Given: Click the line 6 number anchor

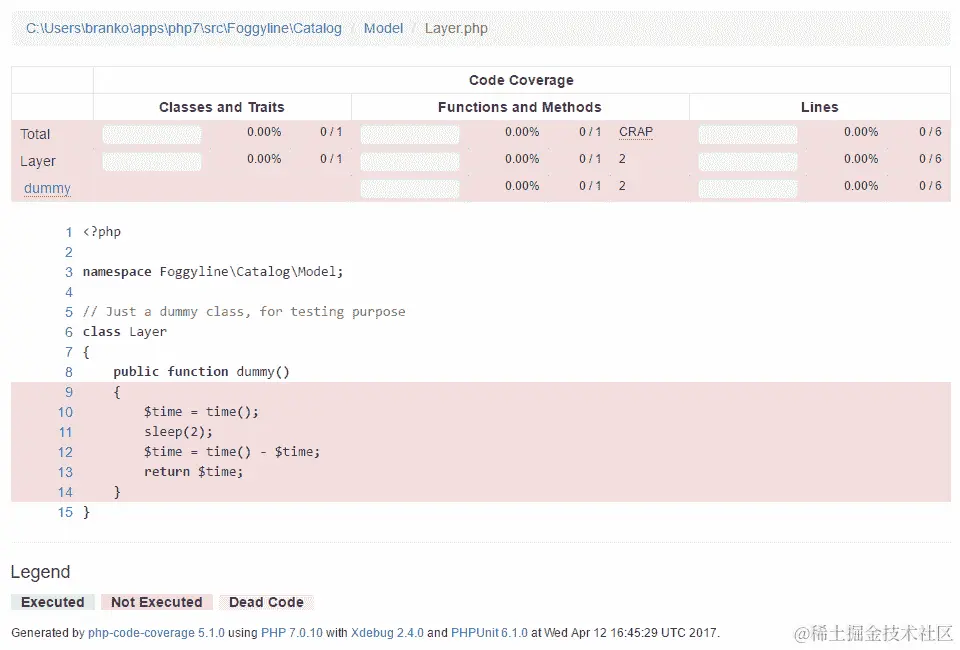Looking at the screenshot, I should pos(69,332).
